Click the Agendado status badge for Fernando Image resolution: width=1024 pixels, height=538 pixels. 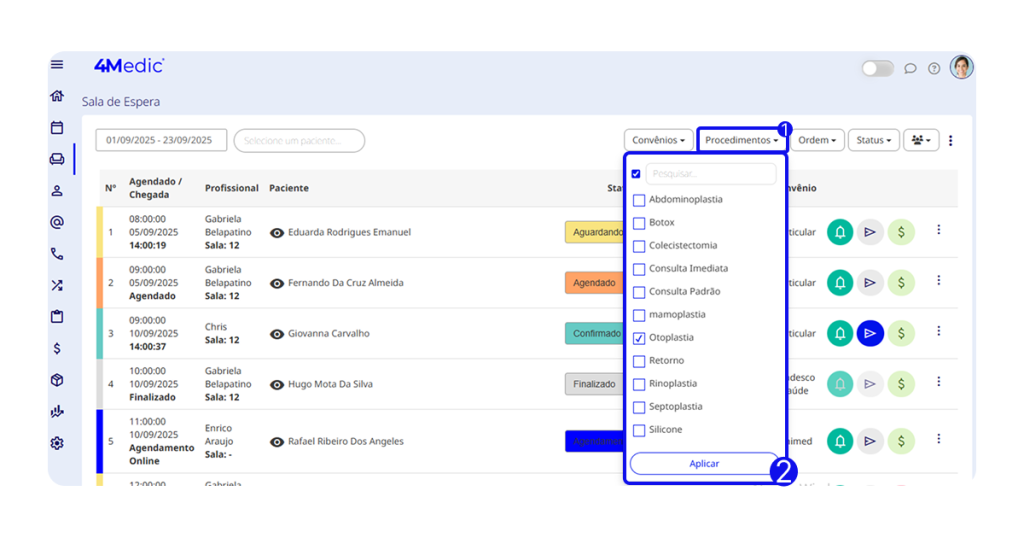[594, 283]
